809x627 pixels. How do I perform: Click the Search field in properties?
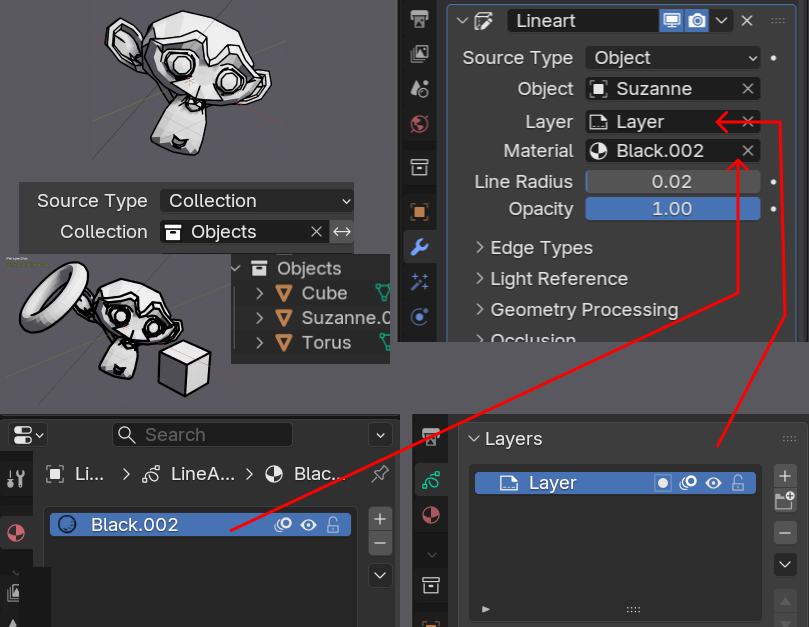coord(203,435)
